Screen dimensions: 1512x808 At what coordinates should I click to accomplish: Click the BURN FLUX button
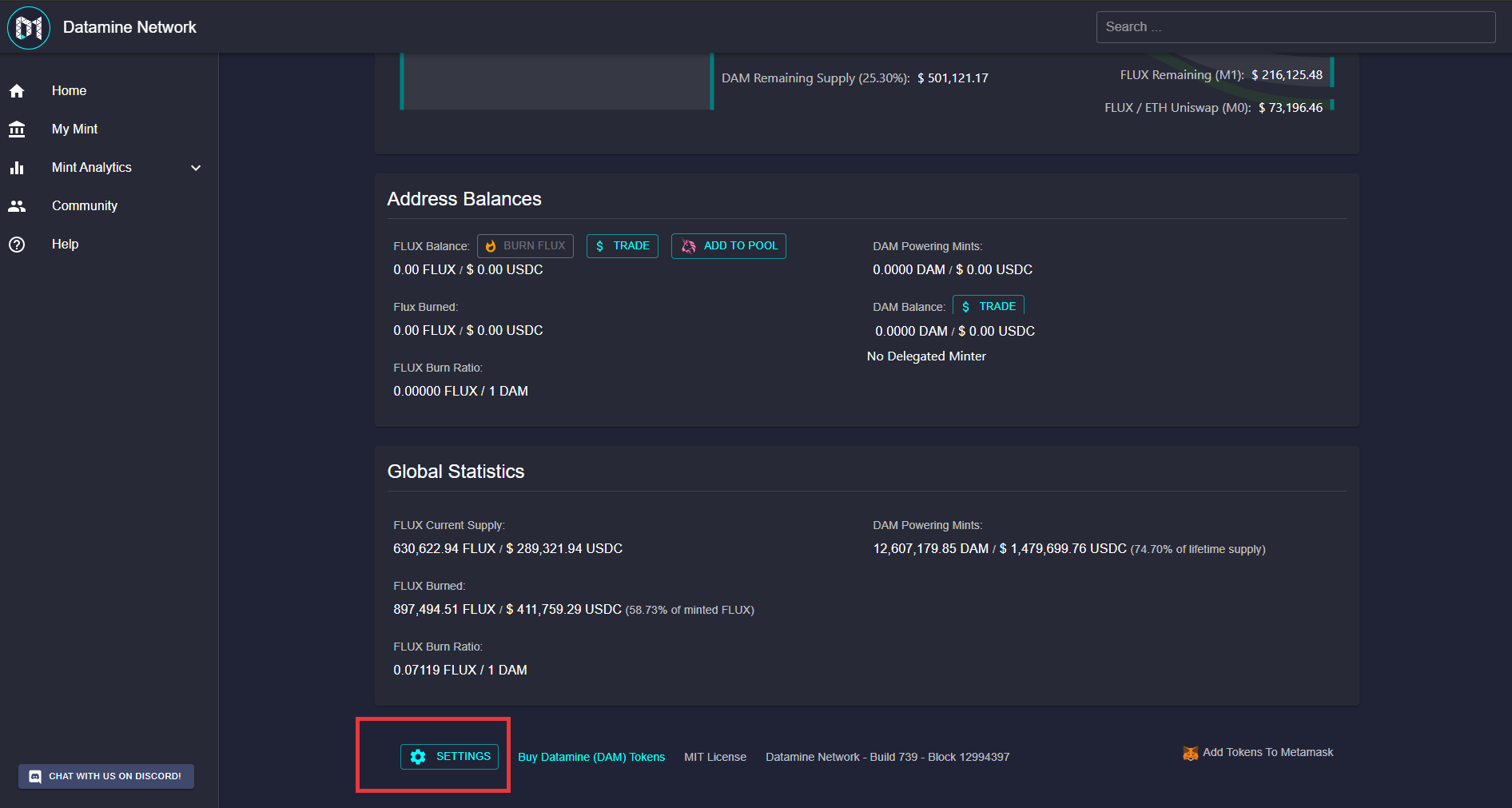tap(525, 246)
